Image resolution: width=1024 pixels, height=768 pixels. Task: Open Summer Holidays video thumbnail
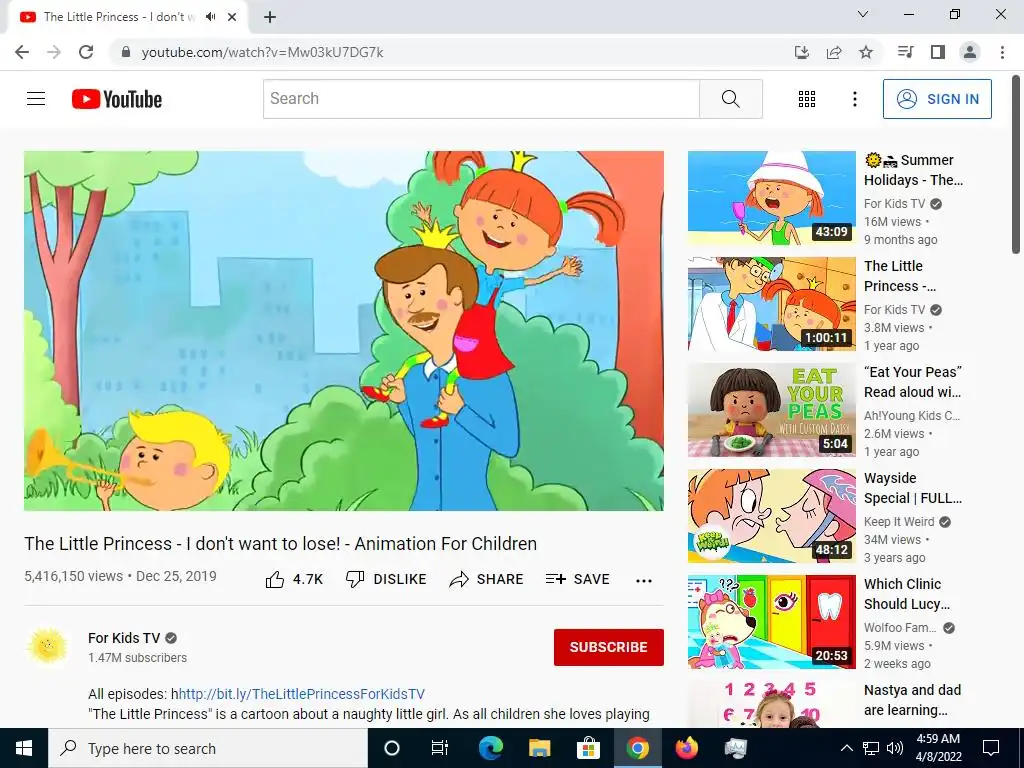point(771,198)
